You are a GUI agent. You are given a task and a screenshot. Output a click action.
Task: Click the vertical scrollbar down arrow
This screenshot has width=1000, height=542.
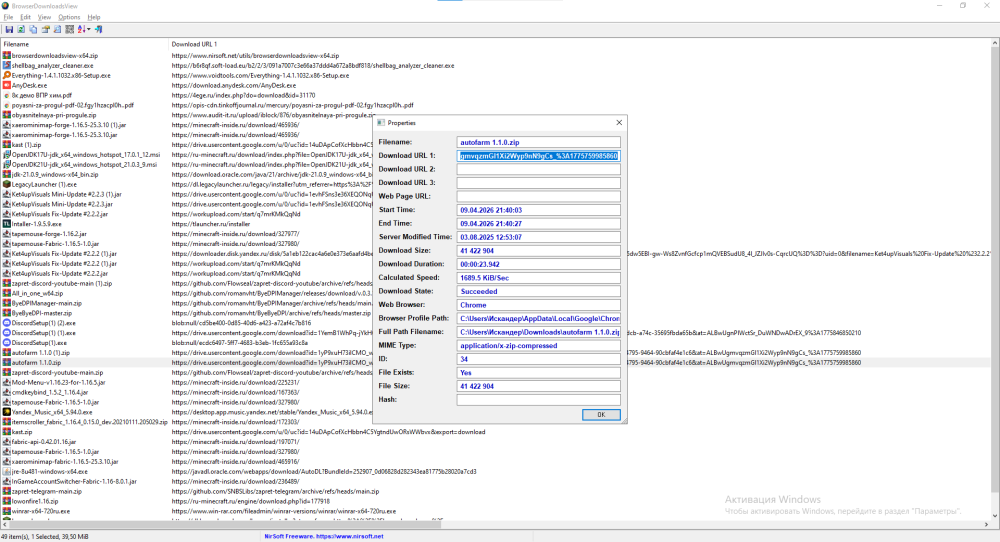[994, 515]
